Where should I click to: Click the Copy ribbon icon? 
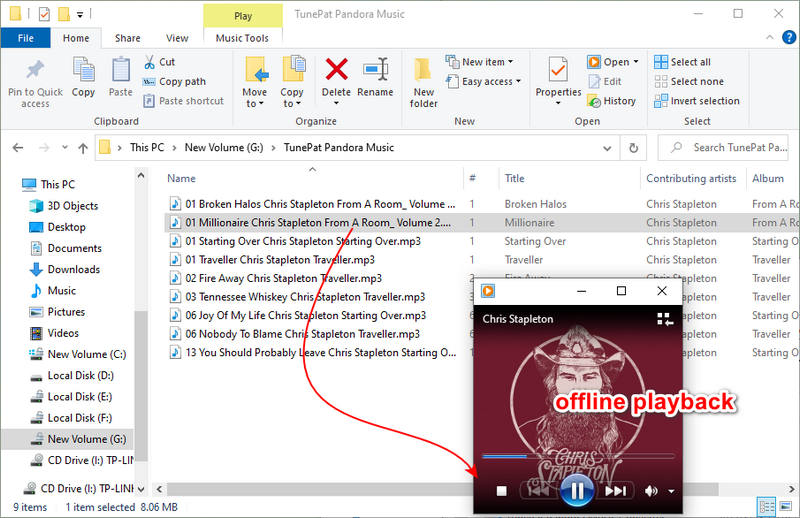(84, 77)
